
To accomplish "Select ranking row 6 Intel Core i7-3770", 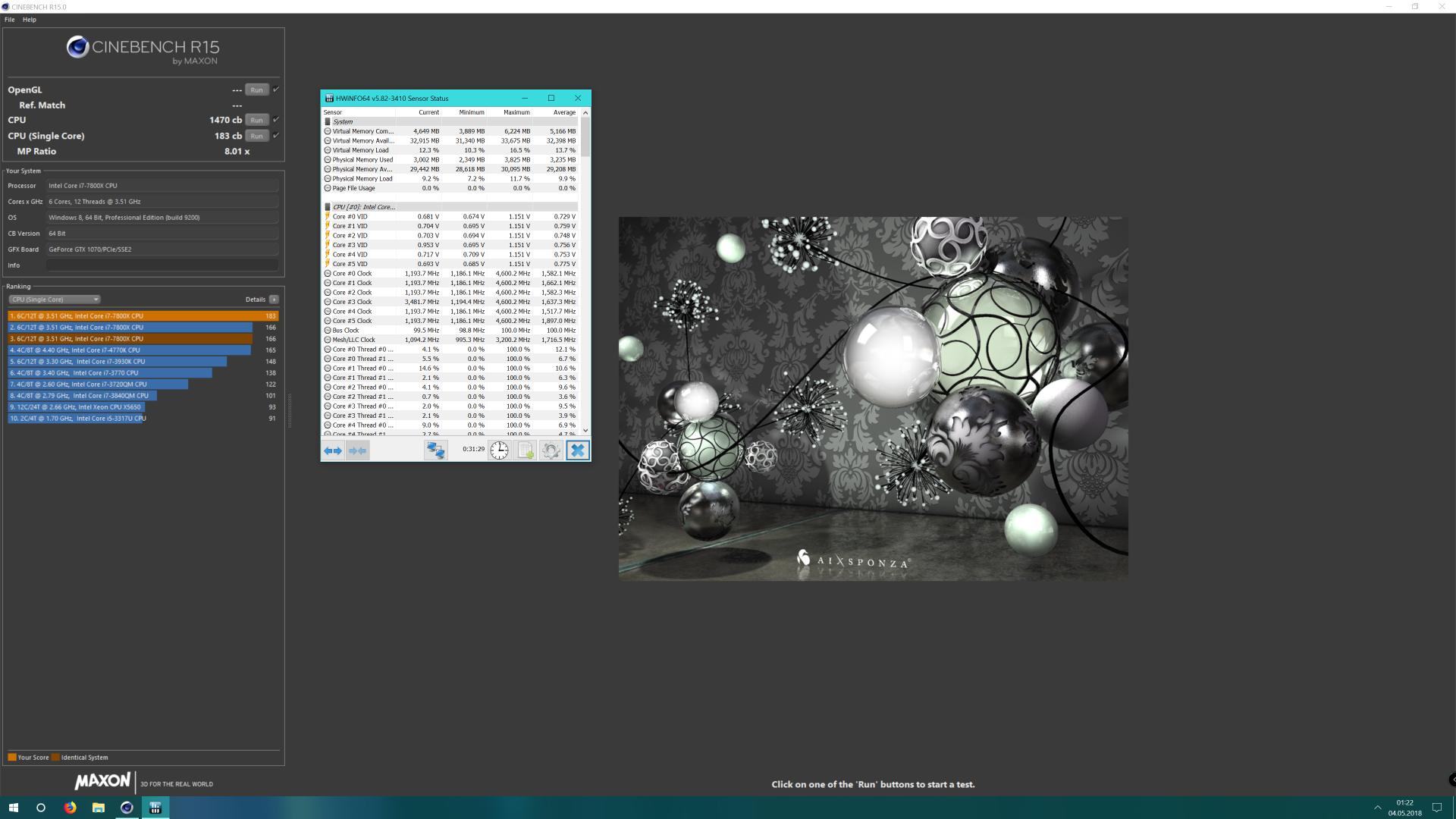I will click(x=143, y=373).
